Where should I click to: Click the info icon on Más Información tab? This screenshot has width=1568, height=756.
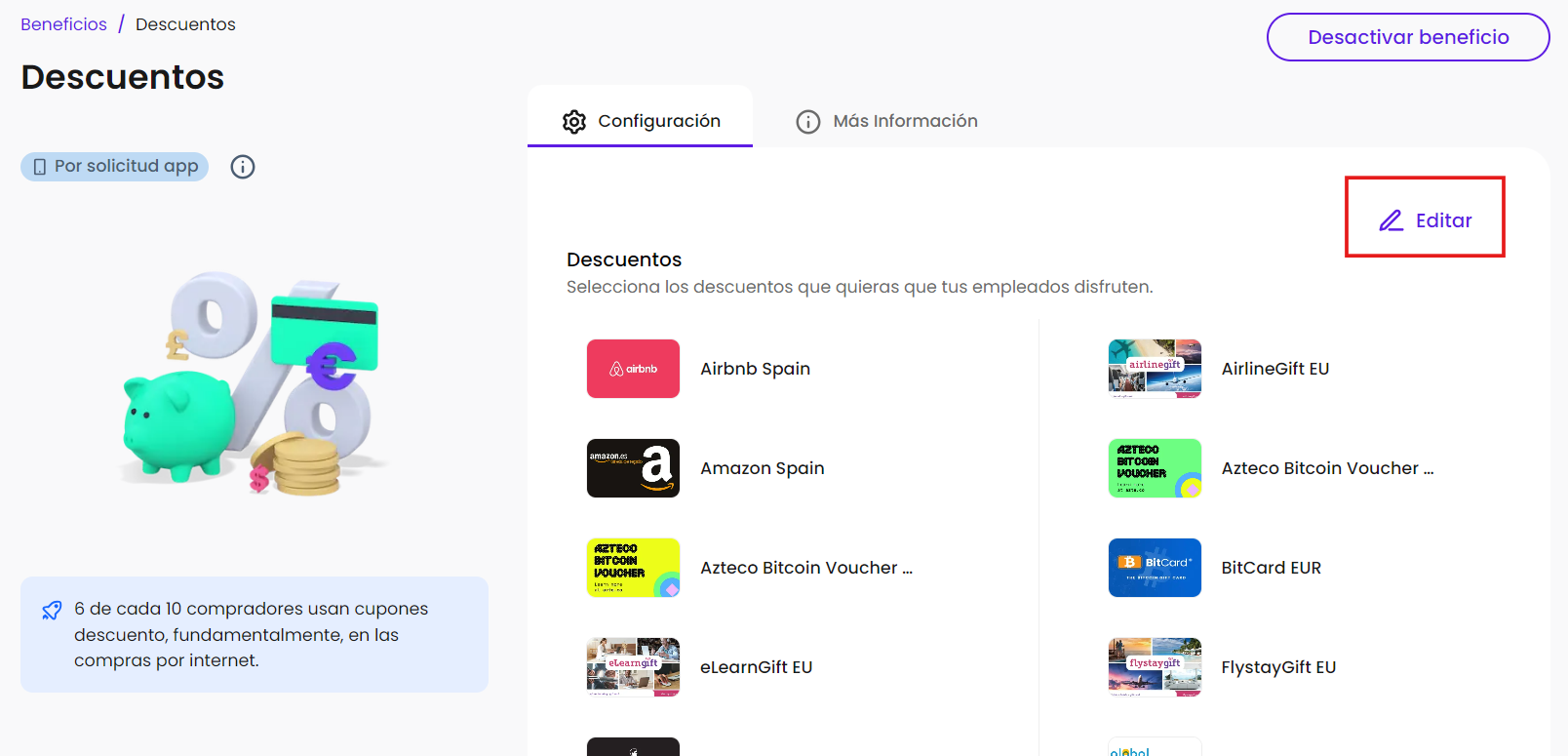tap(808, 121)
